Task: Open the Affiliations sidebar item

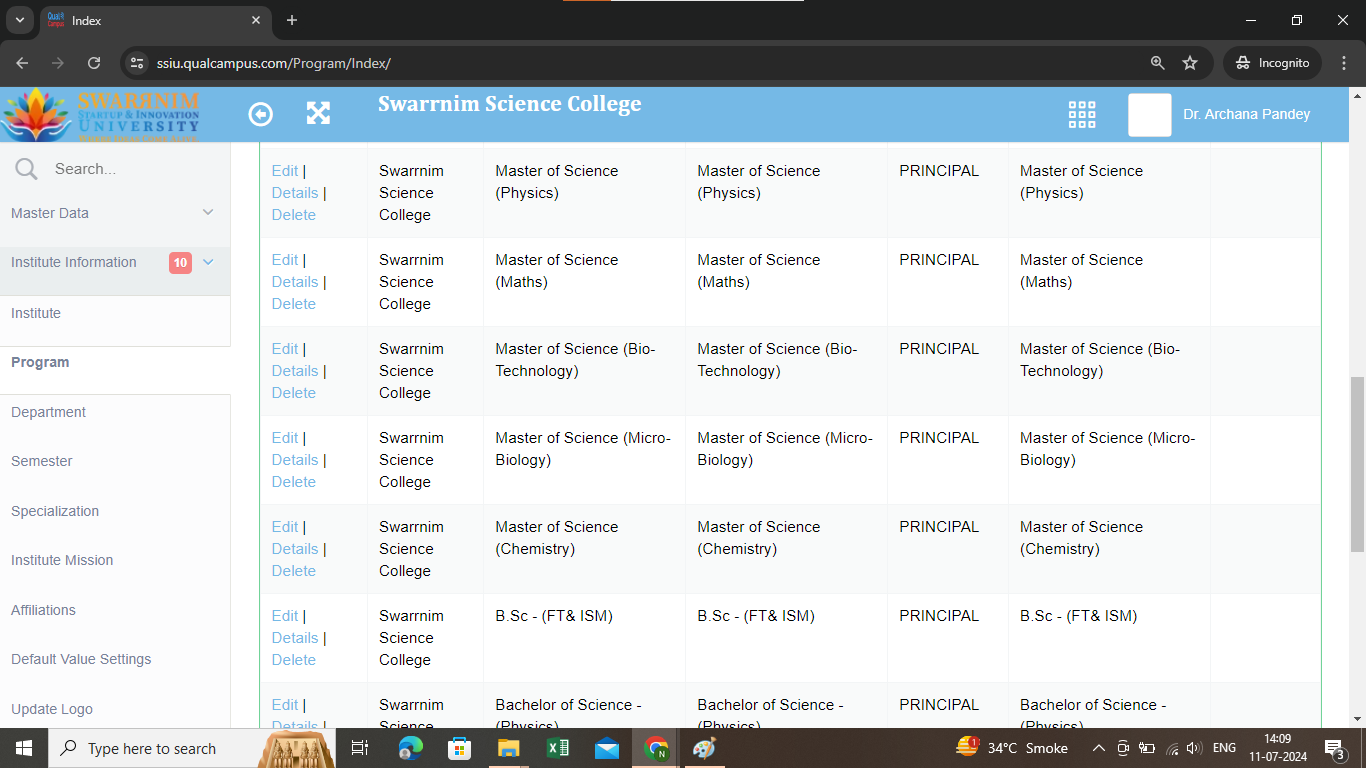Action: click(x=43, y=610)
